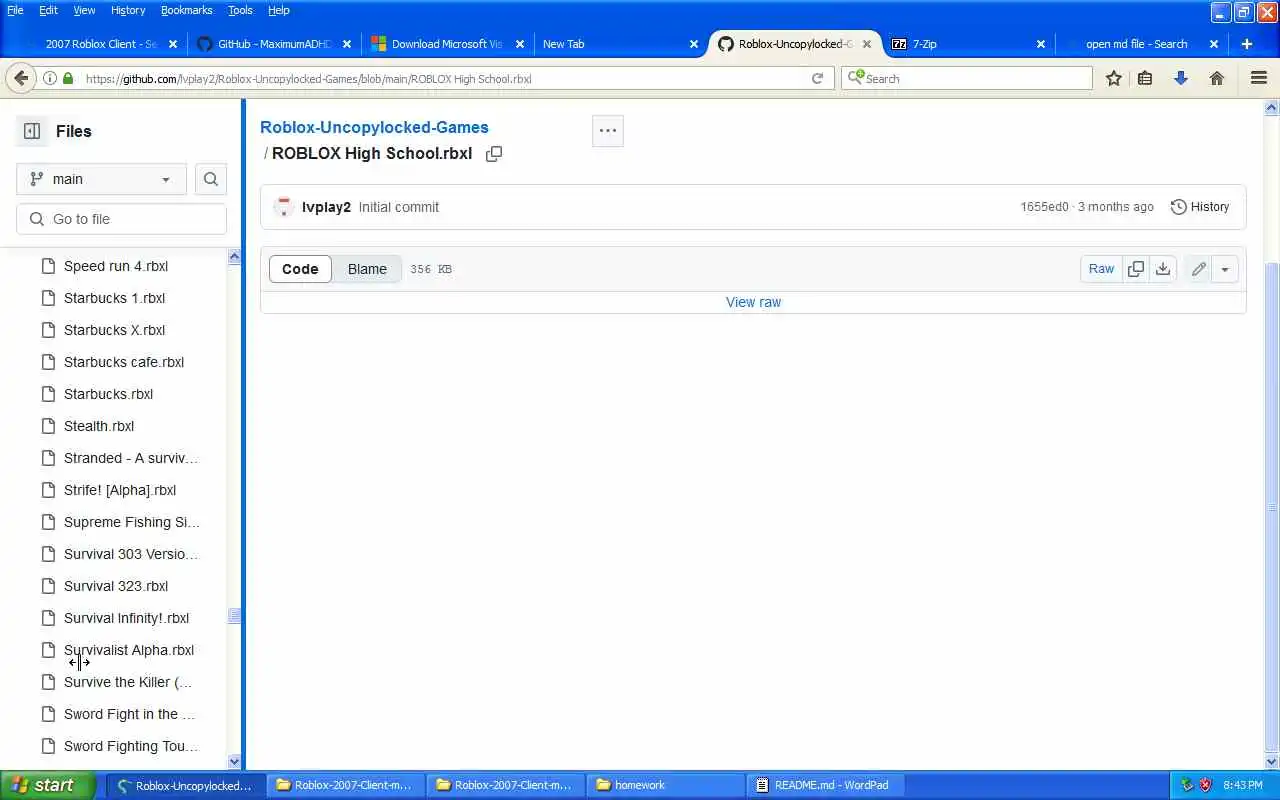Viewport: 1280px width, 800px height.
Task: Open new tab plus button
Action: pos(1247,44)
